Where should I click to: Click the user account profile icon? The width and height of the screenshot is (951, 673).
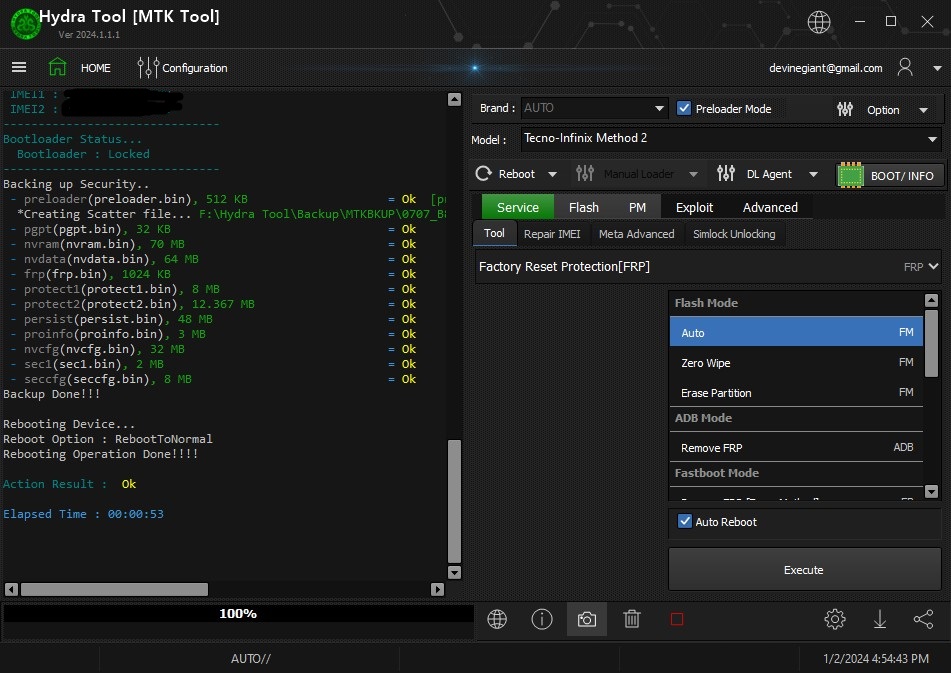point(905,67)
